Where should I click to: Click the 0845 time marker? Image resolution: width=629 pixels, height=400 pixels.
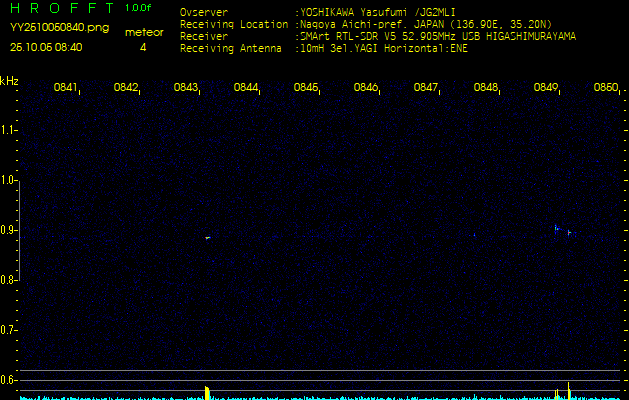coord(305,87)
